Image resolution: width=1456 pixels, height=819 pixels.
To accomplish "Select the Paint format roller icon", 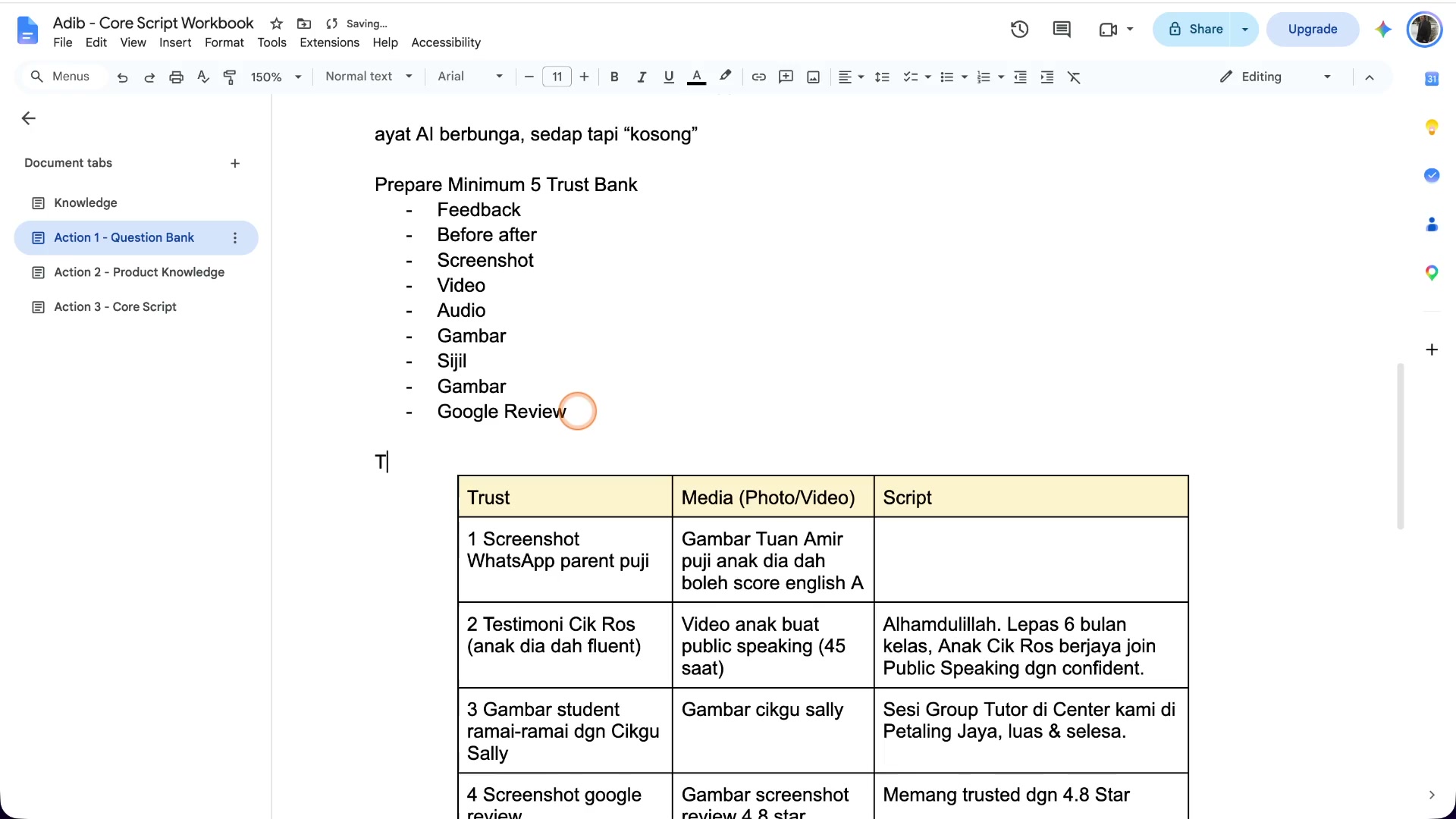I will (x=230, y=77).
